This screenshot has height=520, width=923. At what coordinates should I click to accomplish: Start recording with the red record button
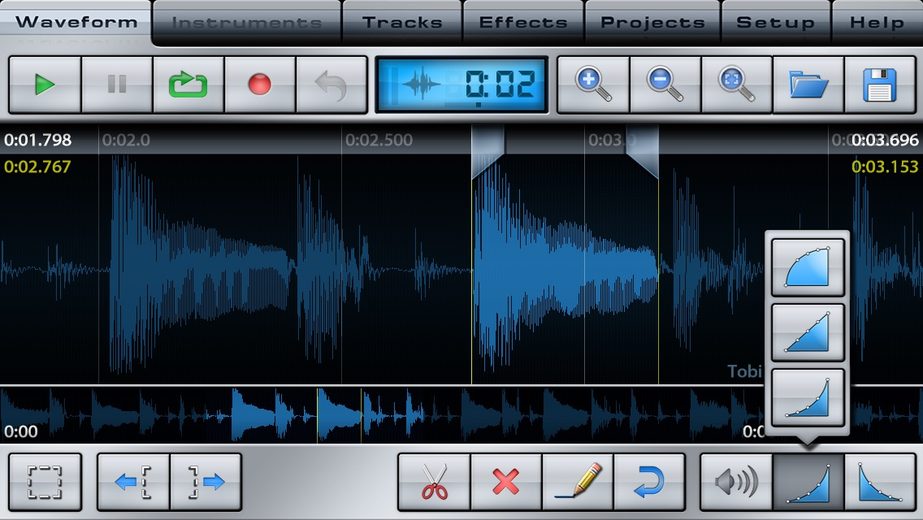[x=260, y=85]
